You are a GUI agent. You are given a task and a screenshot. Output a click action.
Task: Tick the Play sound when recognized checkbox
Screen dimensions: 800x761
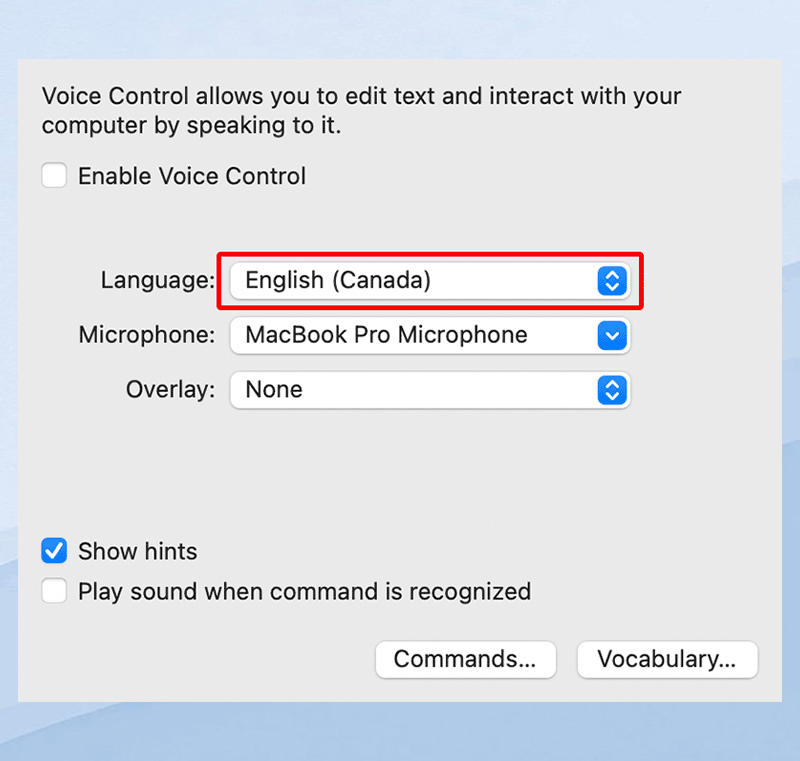tap(54, 591)
